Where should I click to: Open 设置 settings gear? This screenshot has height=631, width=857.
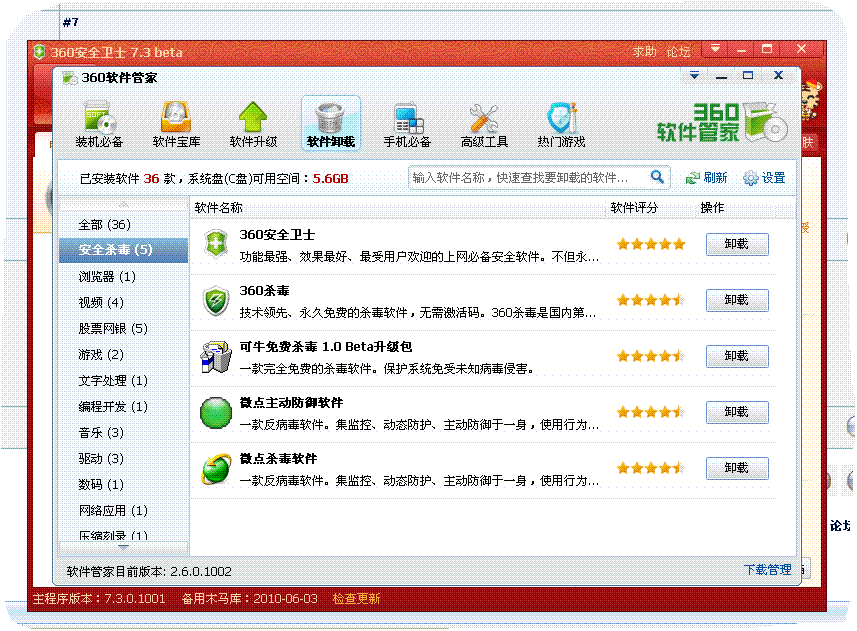point(751,178)
